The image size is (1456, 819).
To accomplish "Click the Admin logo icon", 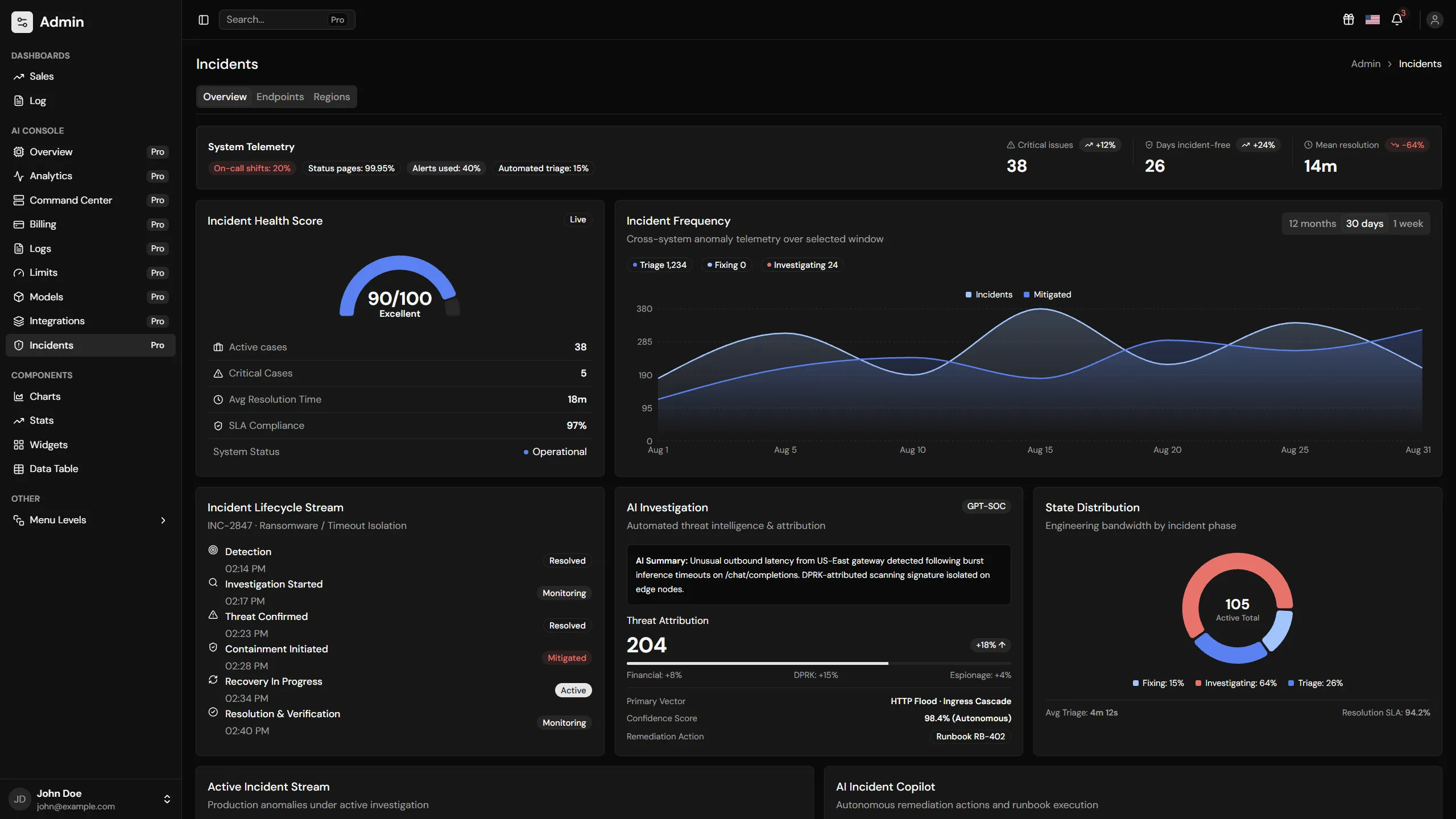I will tap(22, 22).
